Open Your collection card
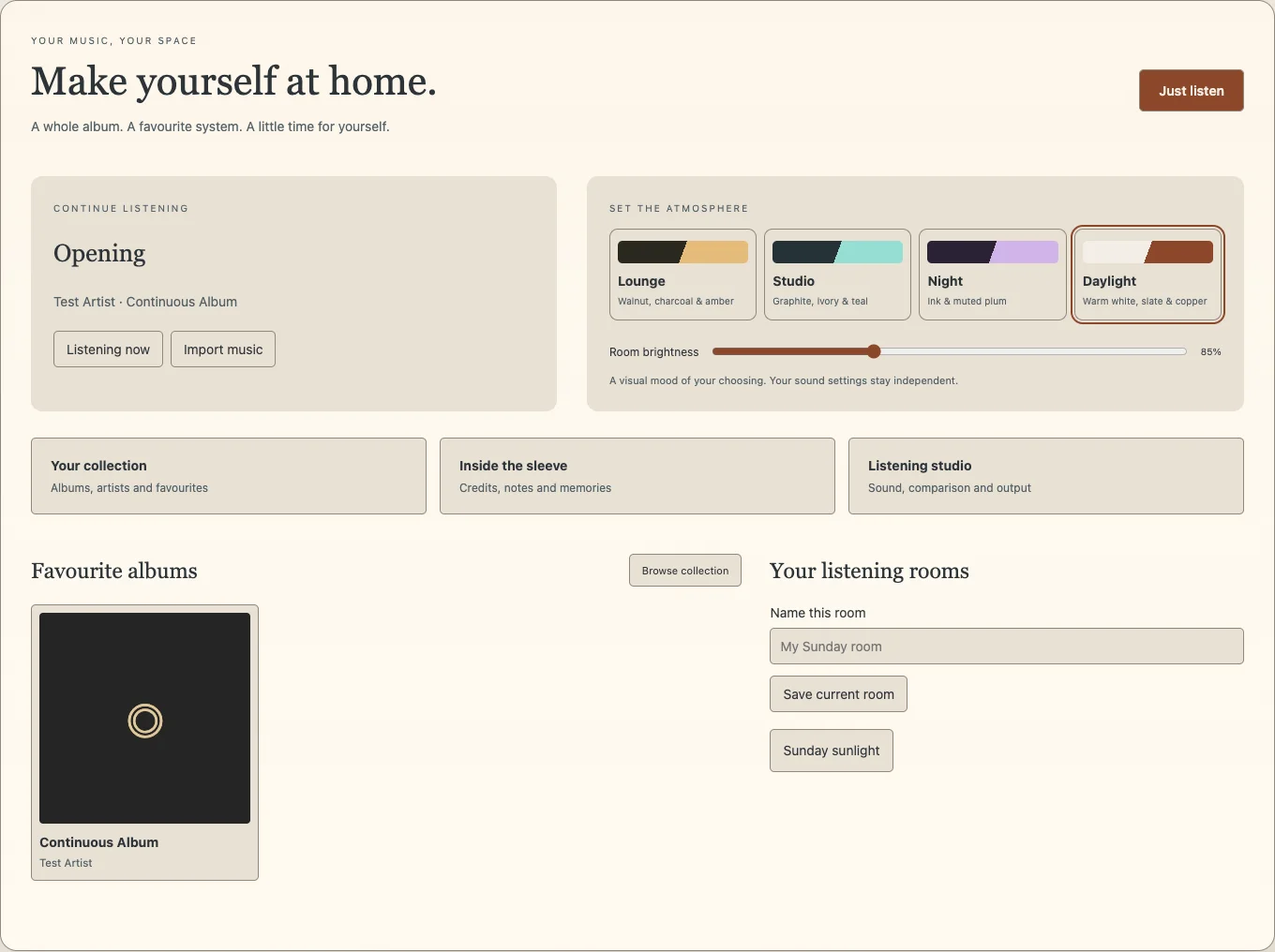 [x=229, y=476]
